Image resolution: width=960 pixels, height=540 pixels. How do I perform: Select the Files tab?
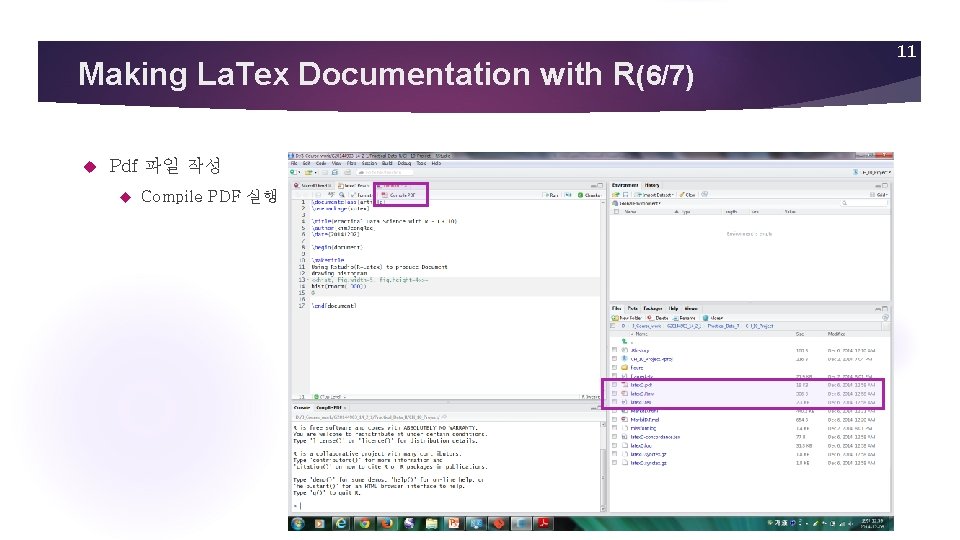(x=617, y=309)
